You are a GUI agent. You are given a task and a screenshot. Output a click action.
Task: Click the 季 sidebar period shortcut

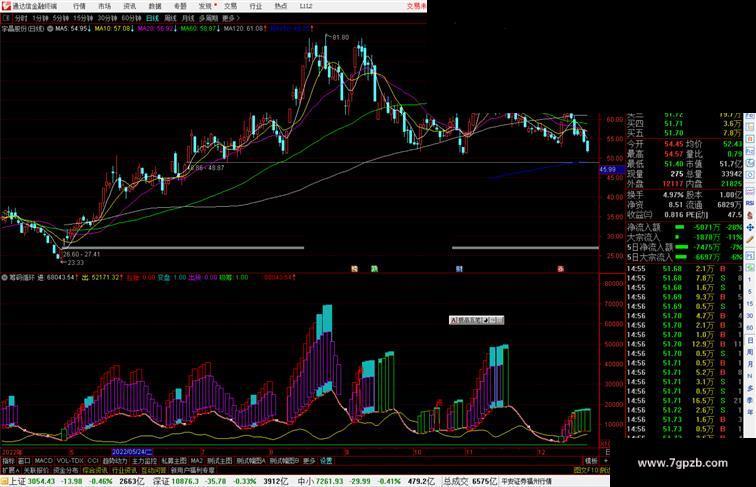click(750, 400)
